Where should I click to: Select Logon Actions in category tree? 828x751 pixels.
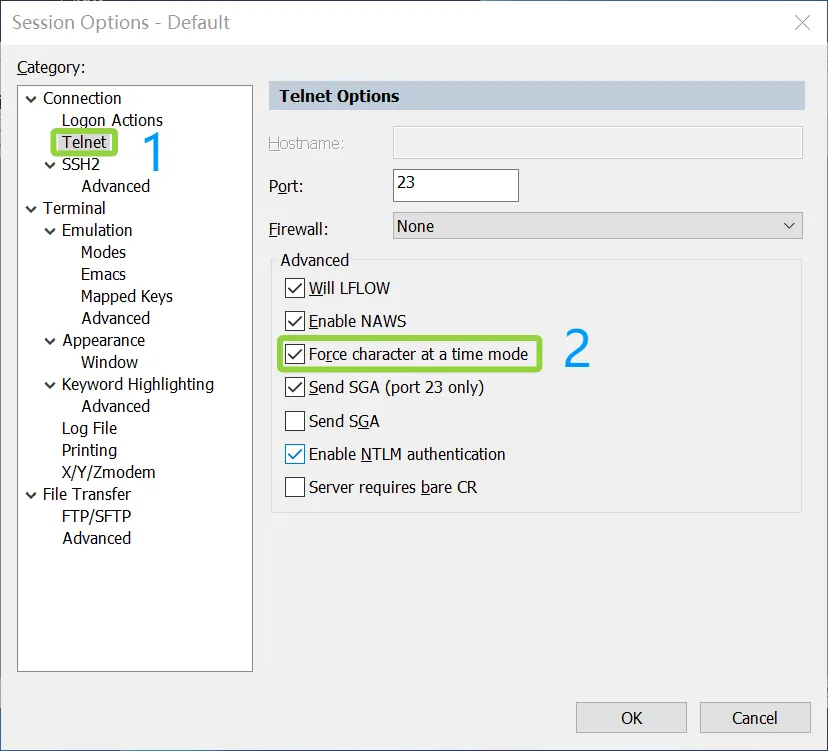(112, 121)
